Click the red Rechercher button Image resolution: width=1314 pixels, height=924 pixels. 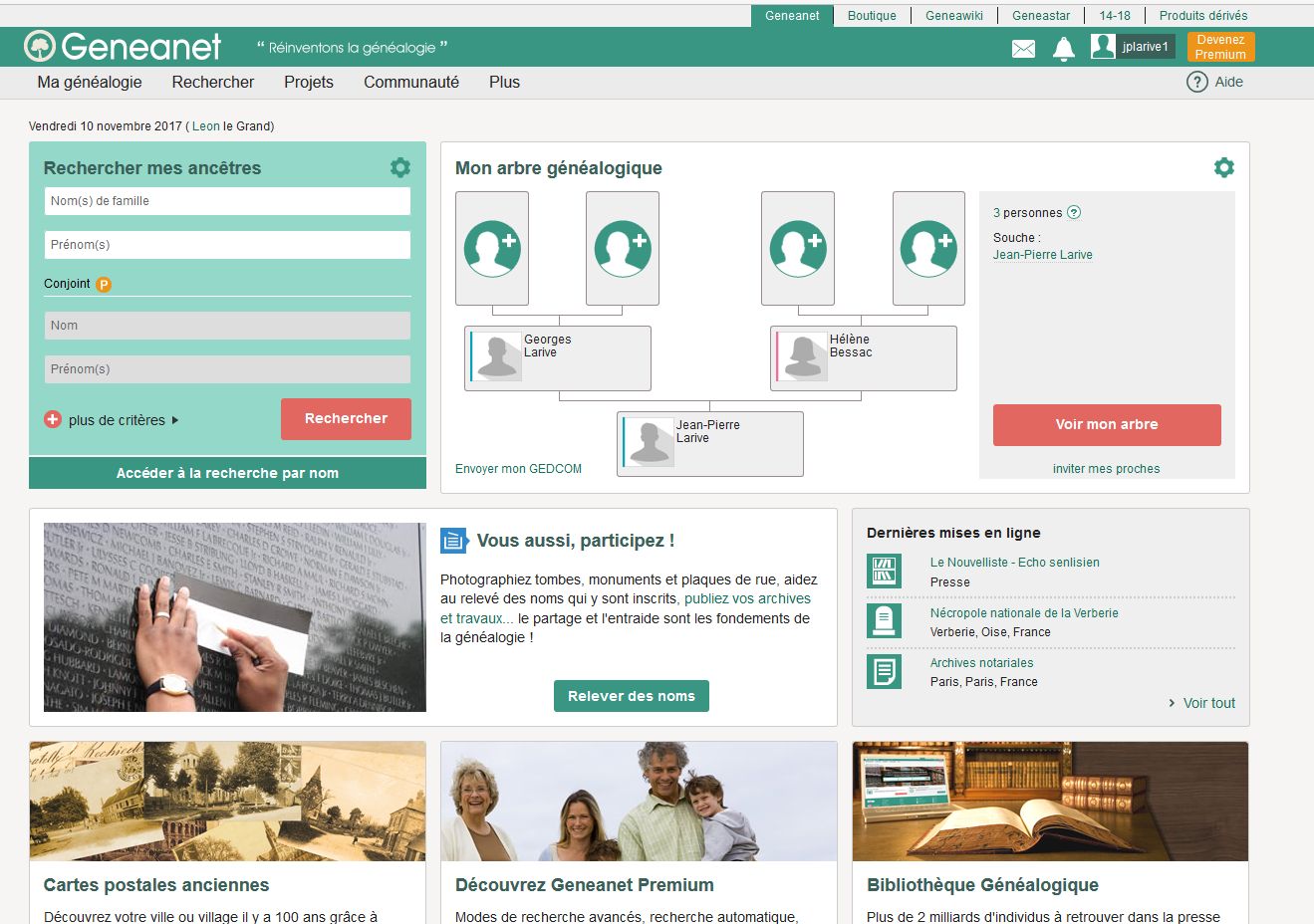(346, 419)
